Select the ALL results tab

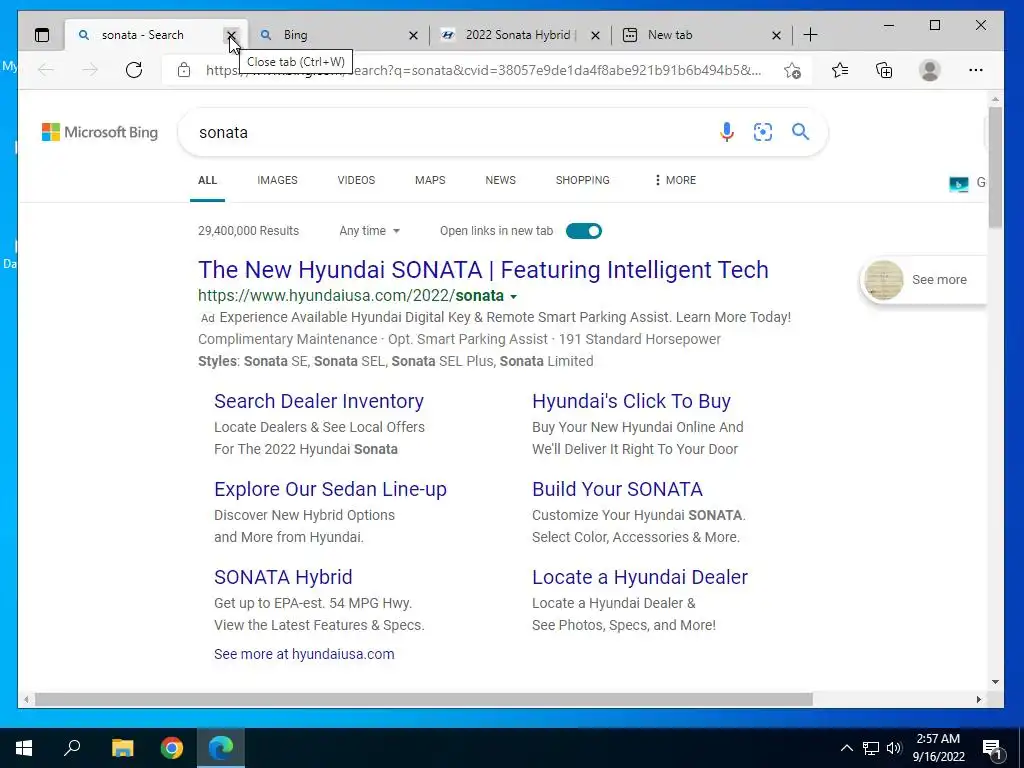(208, 180)
